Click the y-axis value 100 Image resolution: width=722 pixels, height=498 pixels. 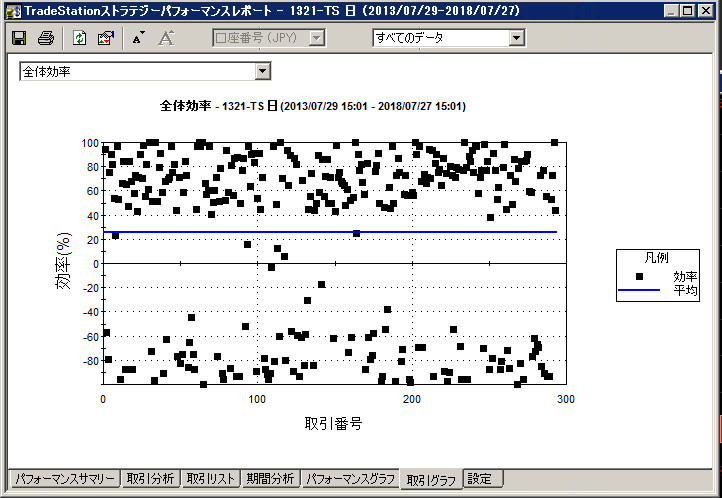point(90,143)
